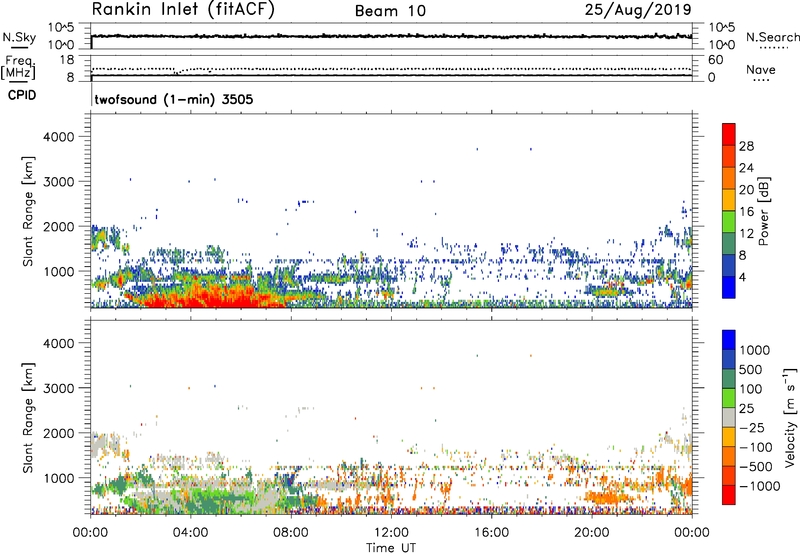Click the 'CPID' row label

click(22, 95)
